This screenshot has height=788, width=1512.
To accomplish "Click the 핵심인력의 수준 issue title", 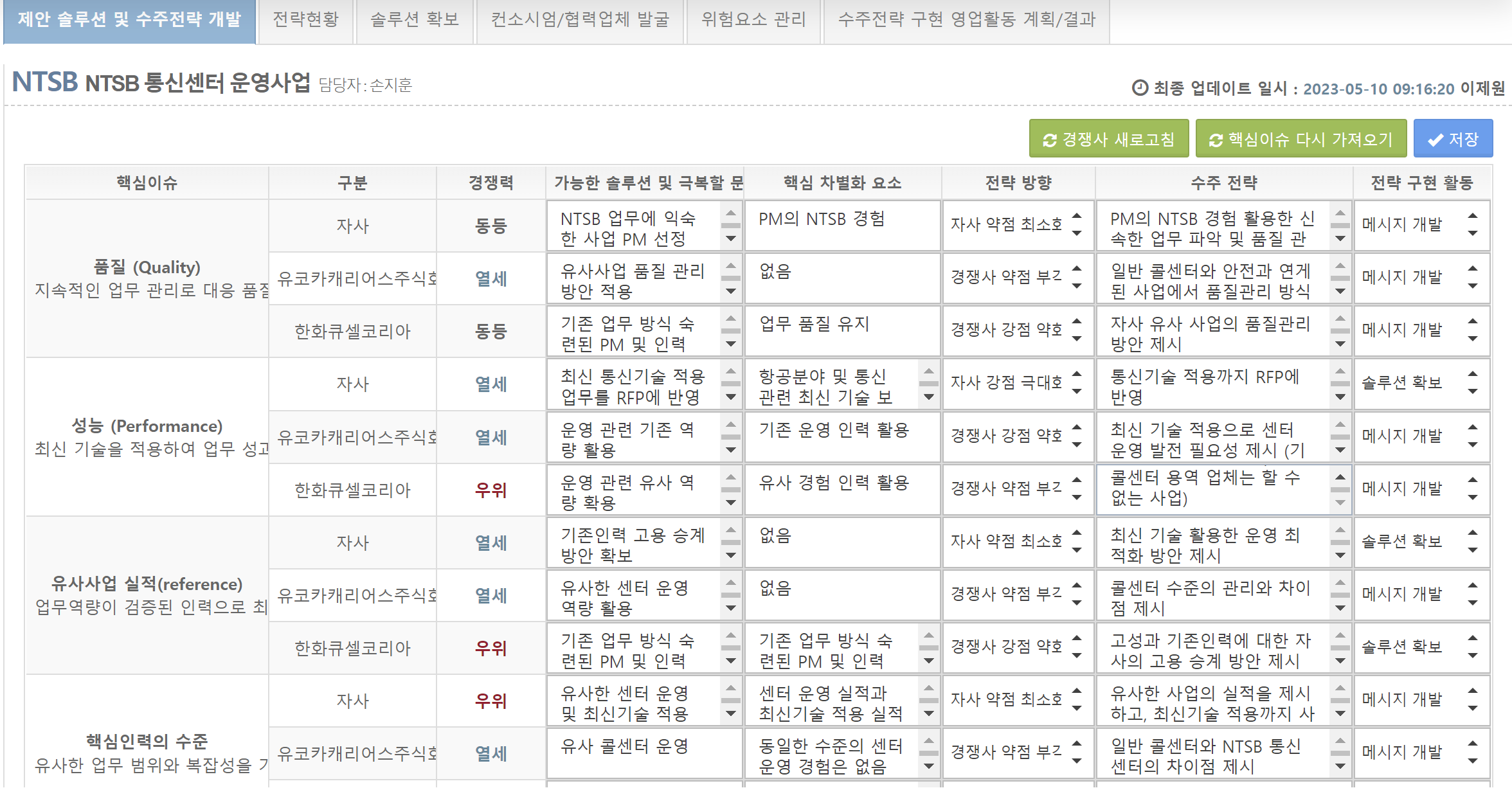I will [147, 741].
